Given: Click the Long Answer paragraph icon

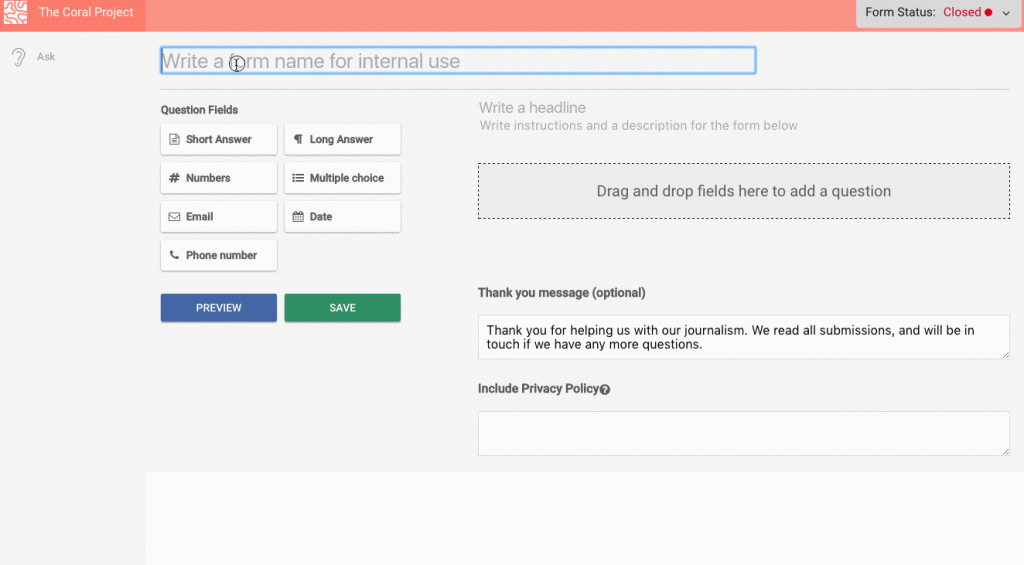Looking at the screenshot, I should click(298, 139).
